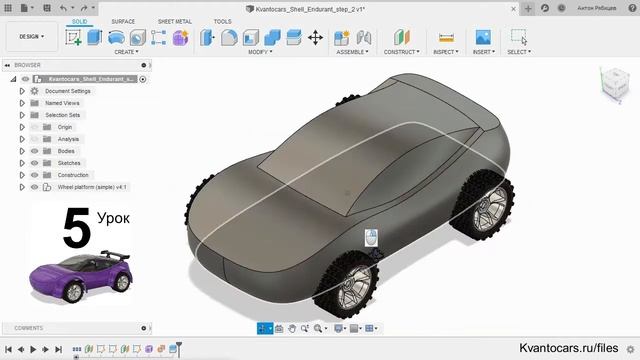
Task: Expand the Bodies folder
Action: [22, 151]
